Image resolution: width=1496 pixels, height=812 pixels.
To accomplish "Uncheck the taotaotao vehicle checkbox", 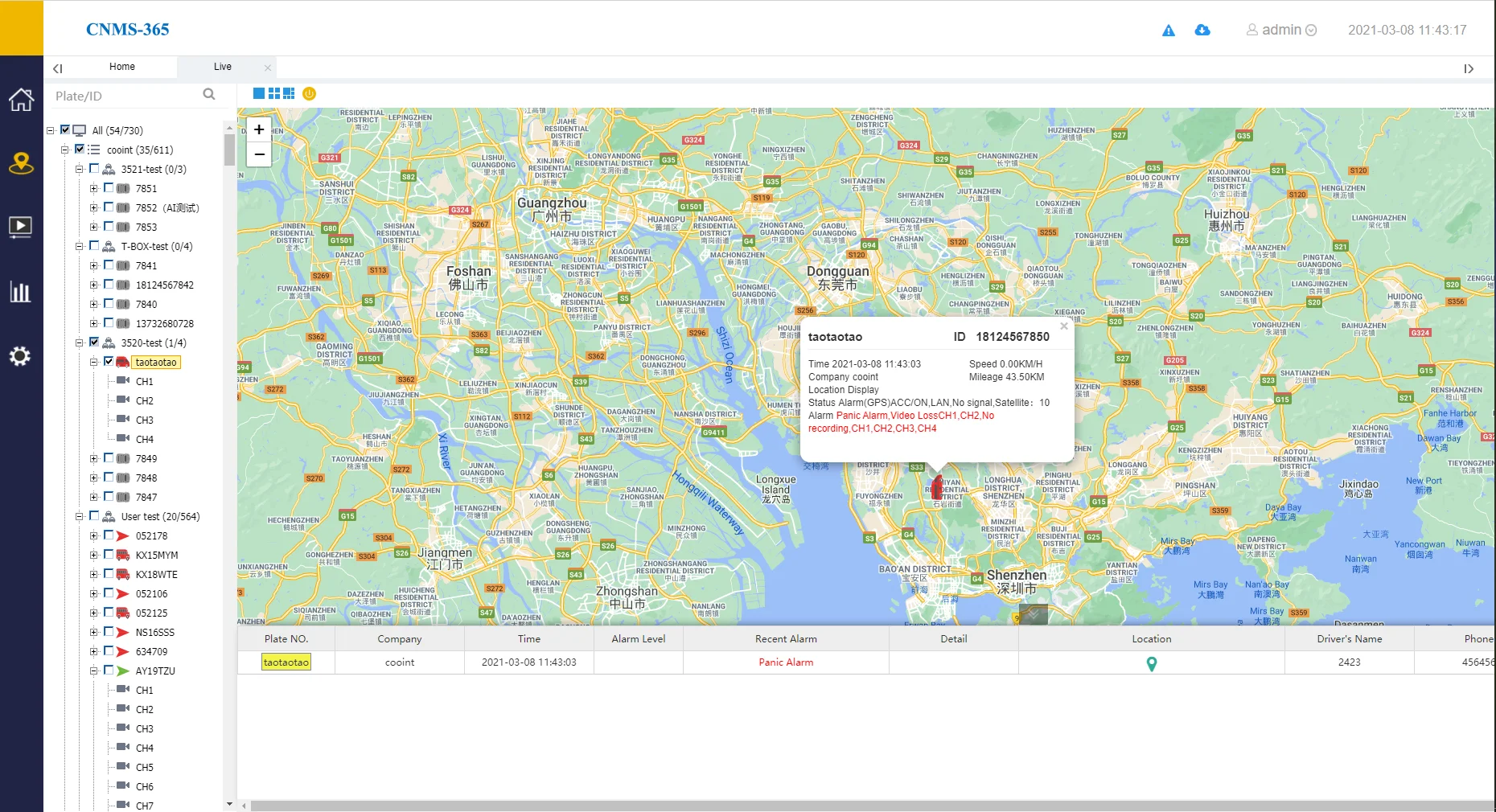I will [109, 361].
